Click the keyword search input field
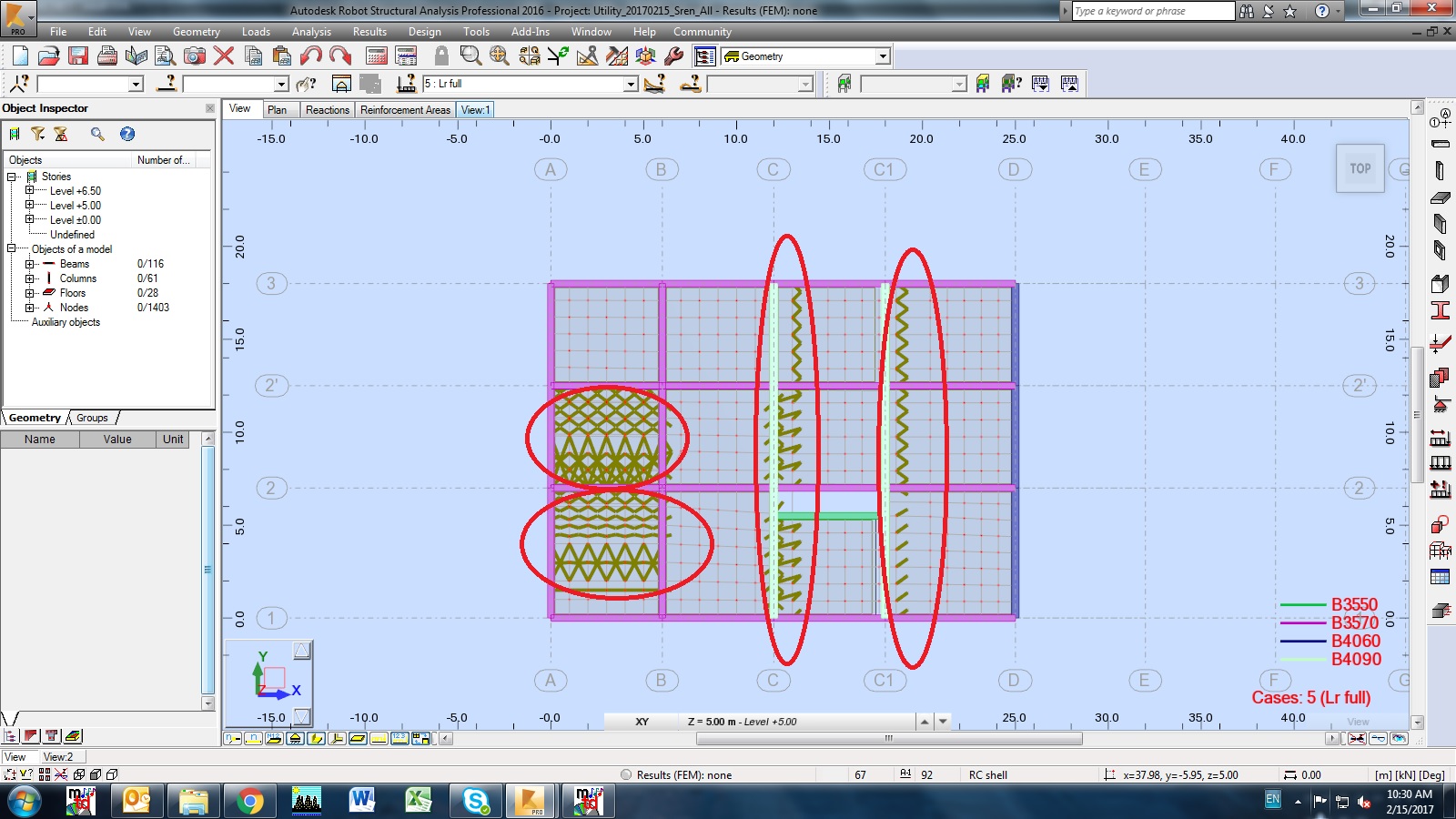 click(1152, 11)
